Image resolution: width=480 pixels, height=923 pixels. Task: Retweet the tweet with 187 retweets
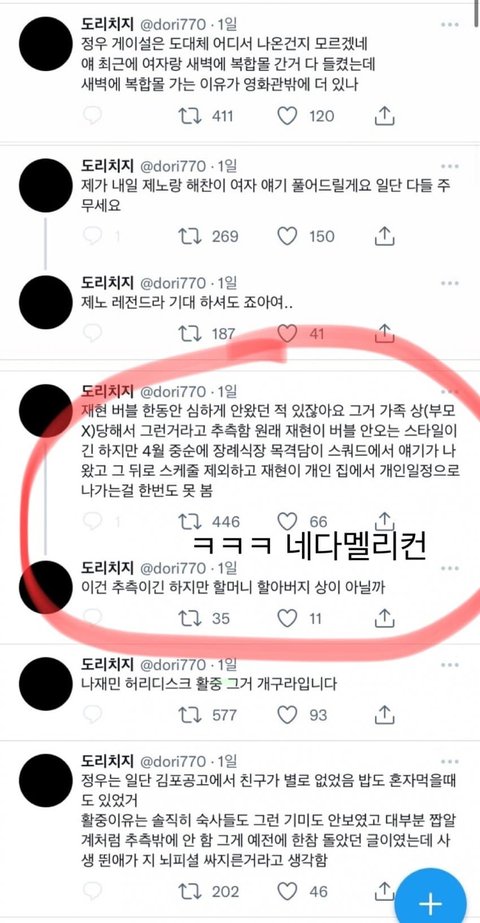[x=190, y=334]
